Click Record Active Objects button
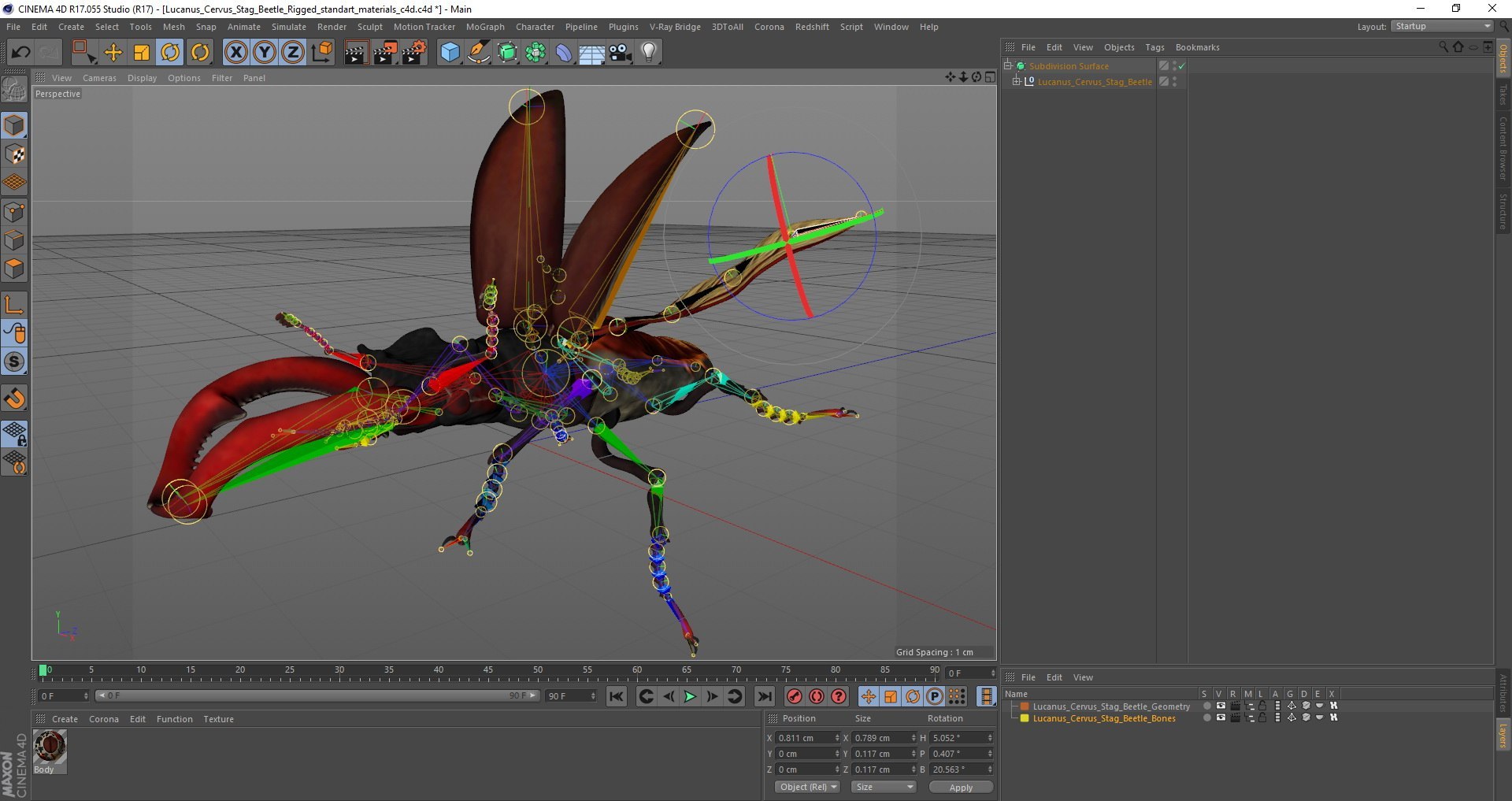The image size is (1512, 801). pos(795,696)
